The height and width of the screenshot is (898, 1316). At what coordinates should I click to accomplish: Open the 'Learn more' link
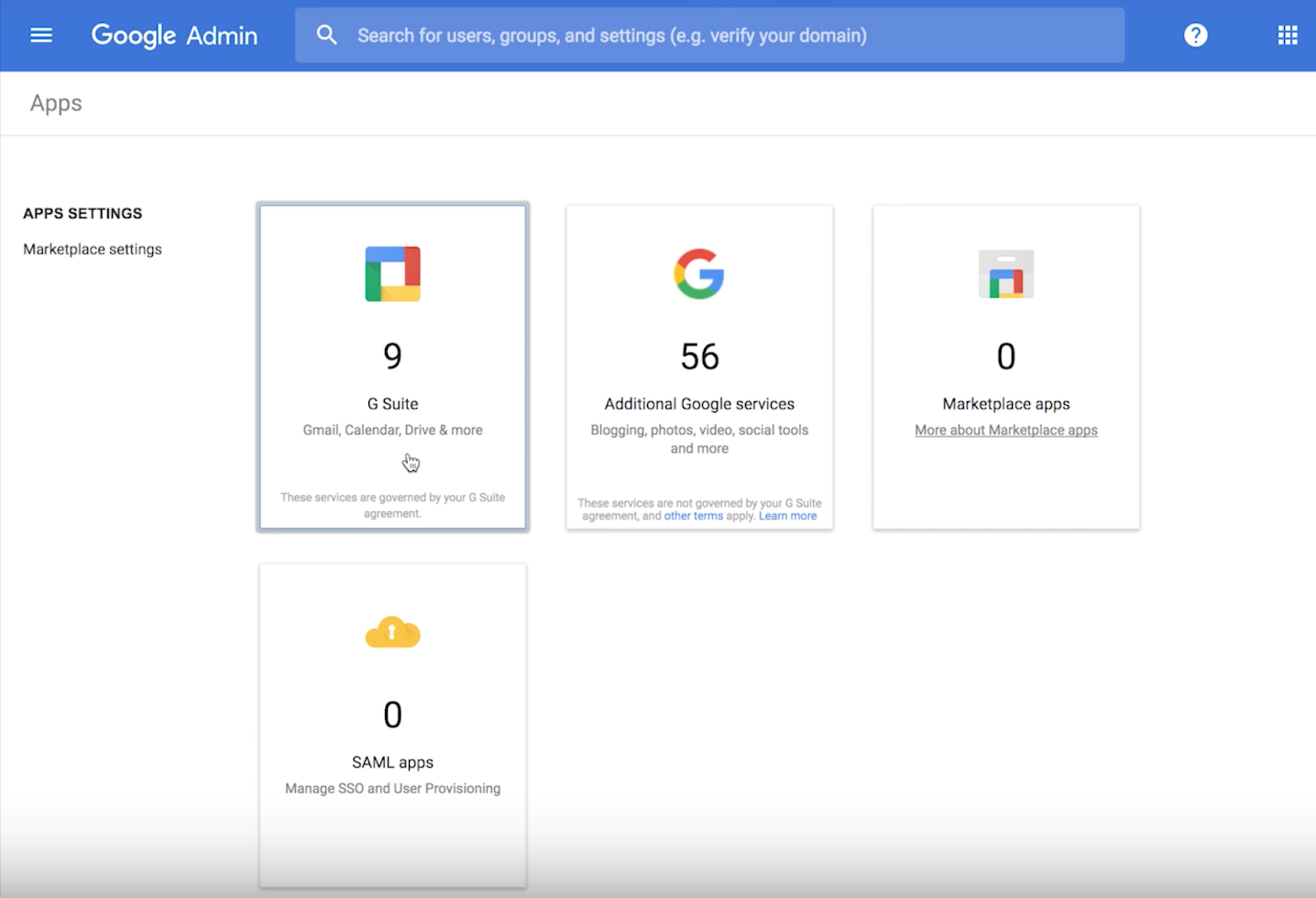[787, 516]
